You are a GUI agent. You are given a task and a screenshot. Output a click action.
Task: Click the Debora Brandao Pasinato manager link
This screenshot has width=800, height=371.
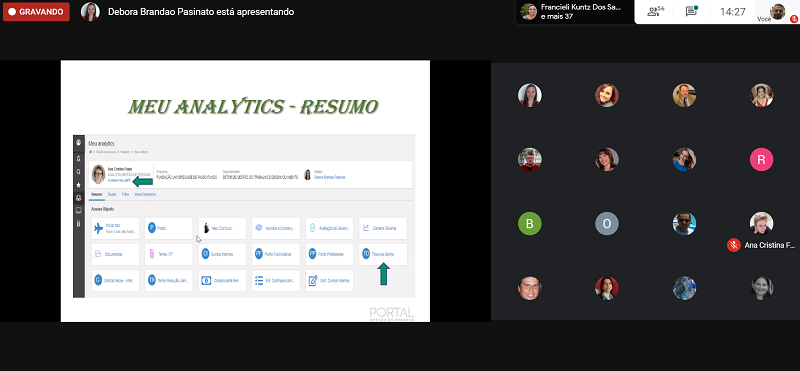[x=330, y=177]
